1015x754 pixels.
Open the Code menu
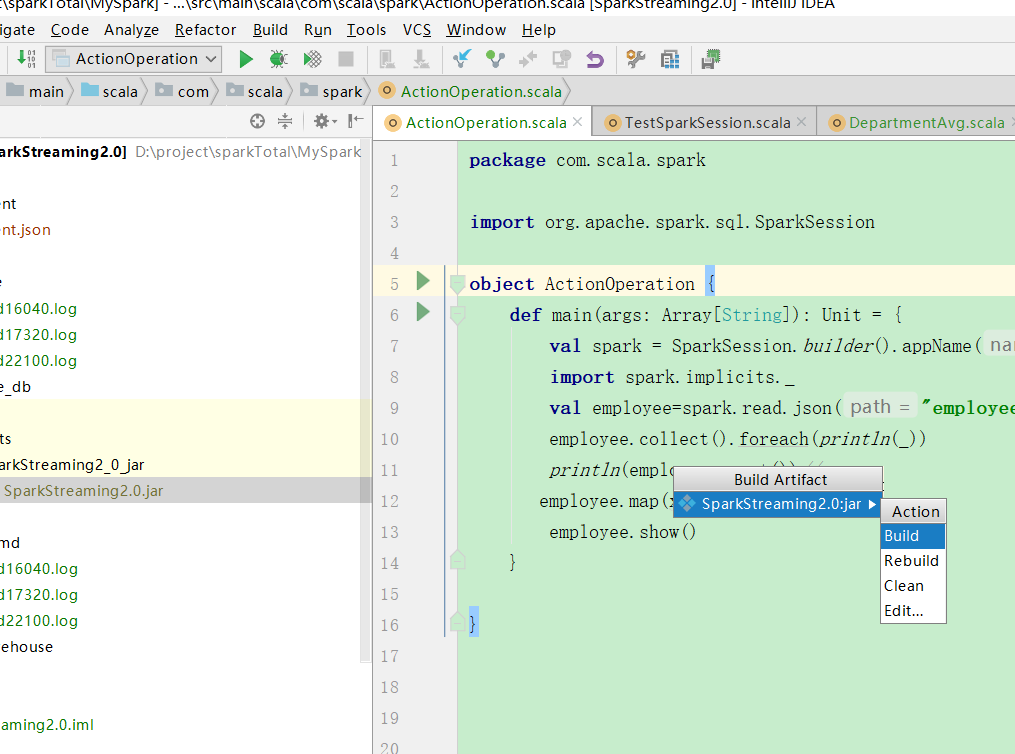click(70, 30)
